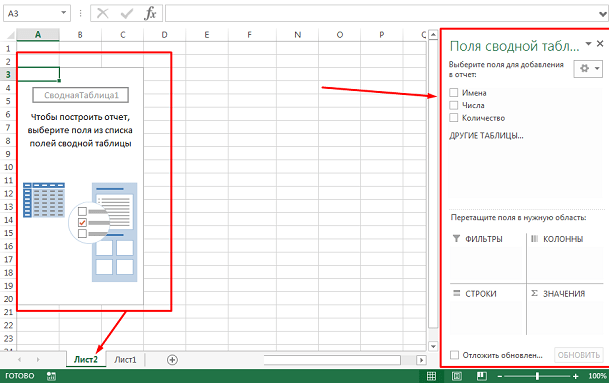Check the Числа field checkbox
The image size is (609, 383).
[453, 105]
